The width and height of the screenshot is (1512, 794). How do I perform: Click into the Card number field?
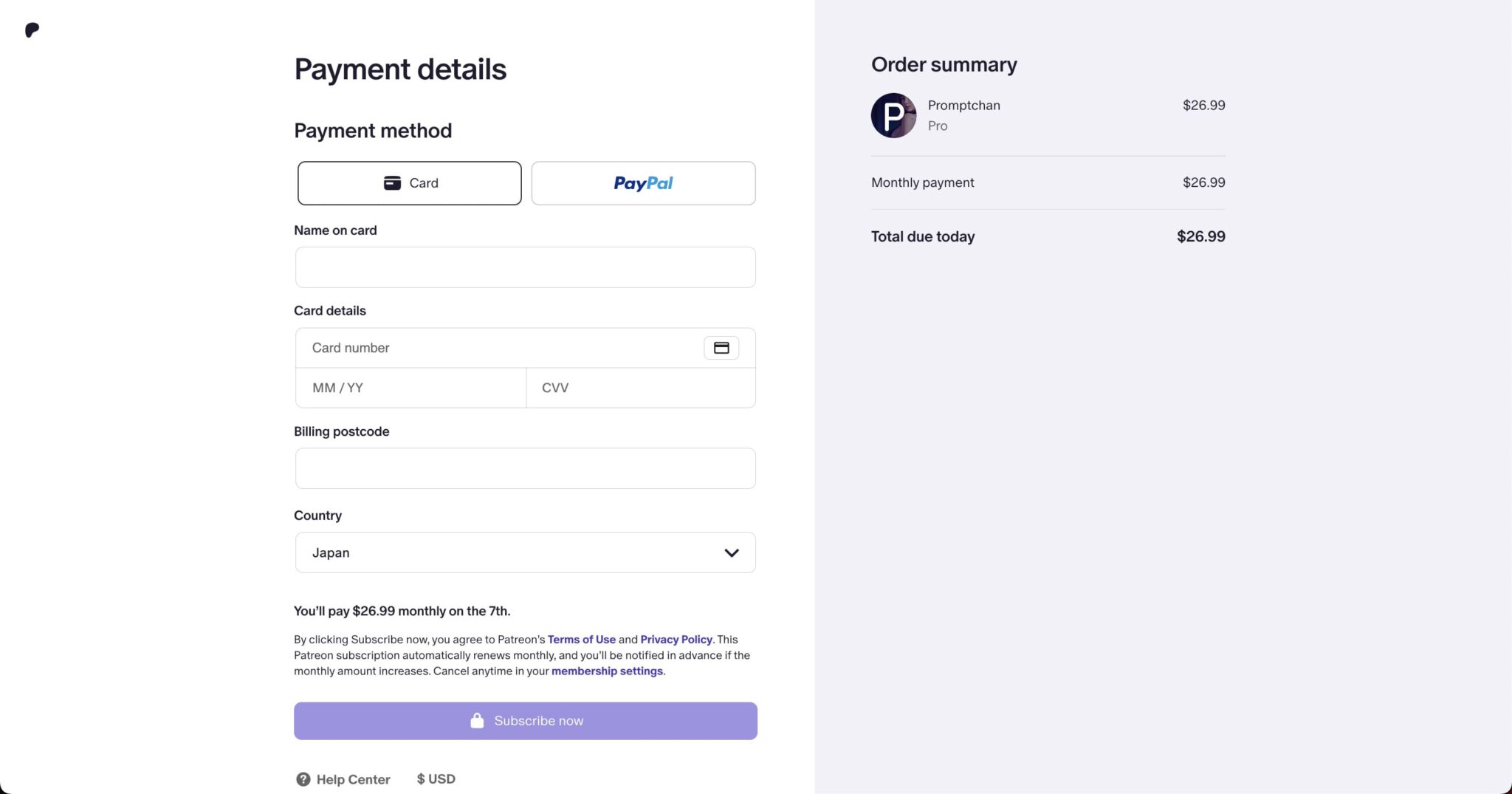tap(502, 348)
